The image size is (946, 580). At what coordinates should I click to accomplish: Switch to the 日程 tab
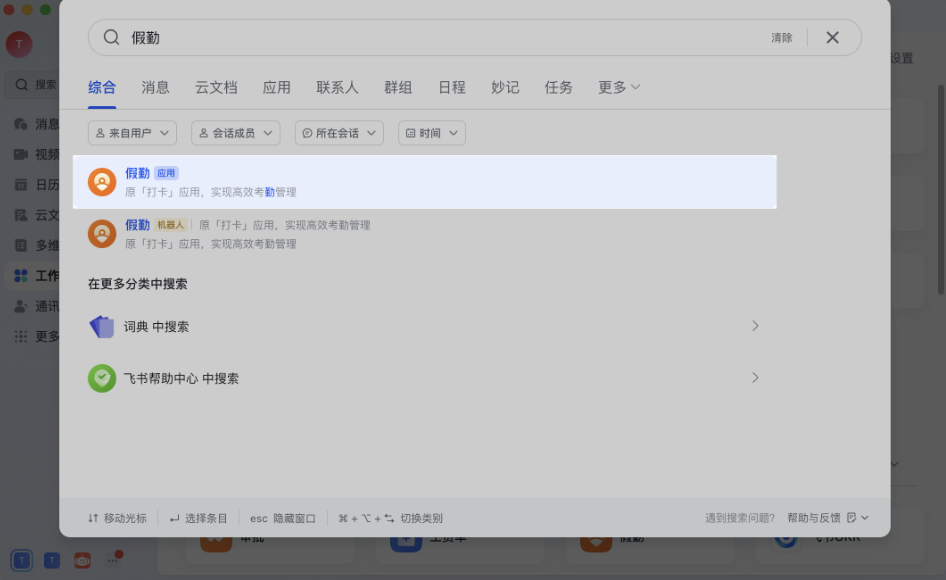tap(452, 88)
